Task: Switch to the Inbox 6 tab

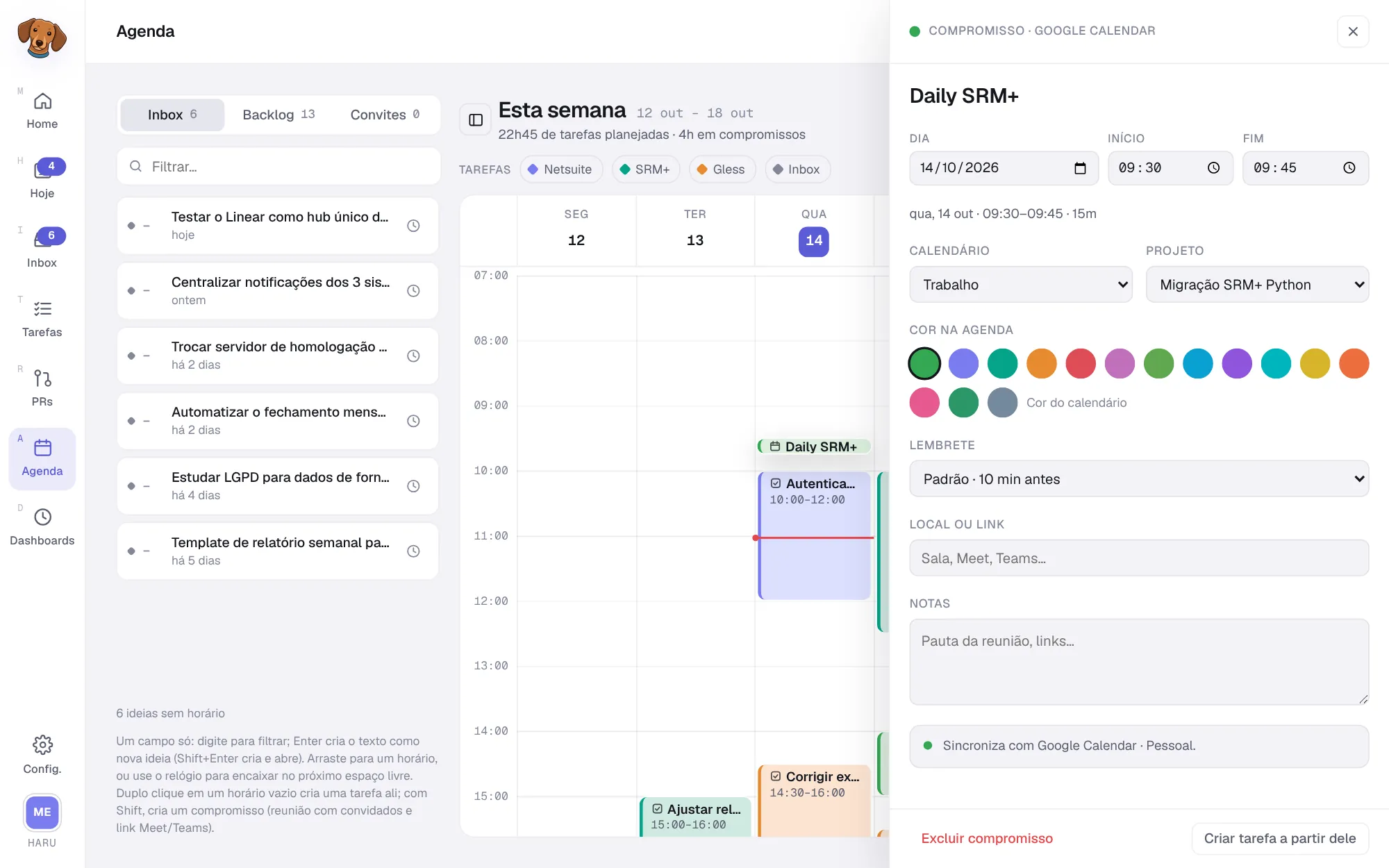Action: pos(172,115)
